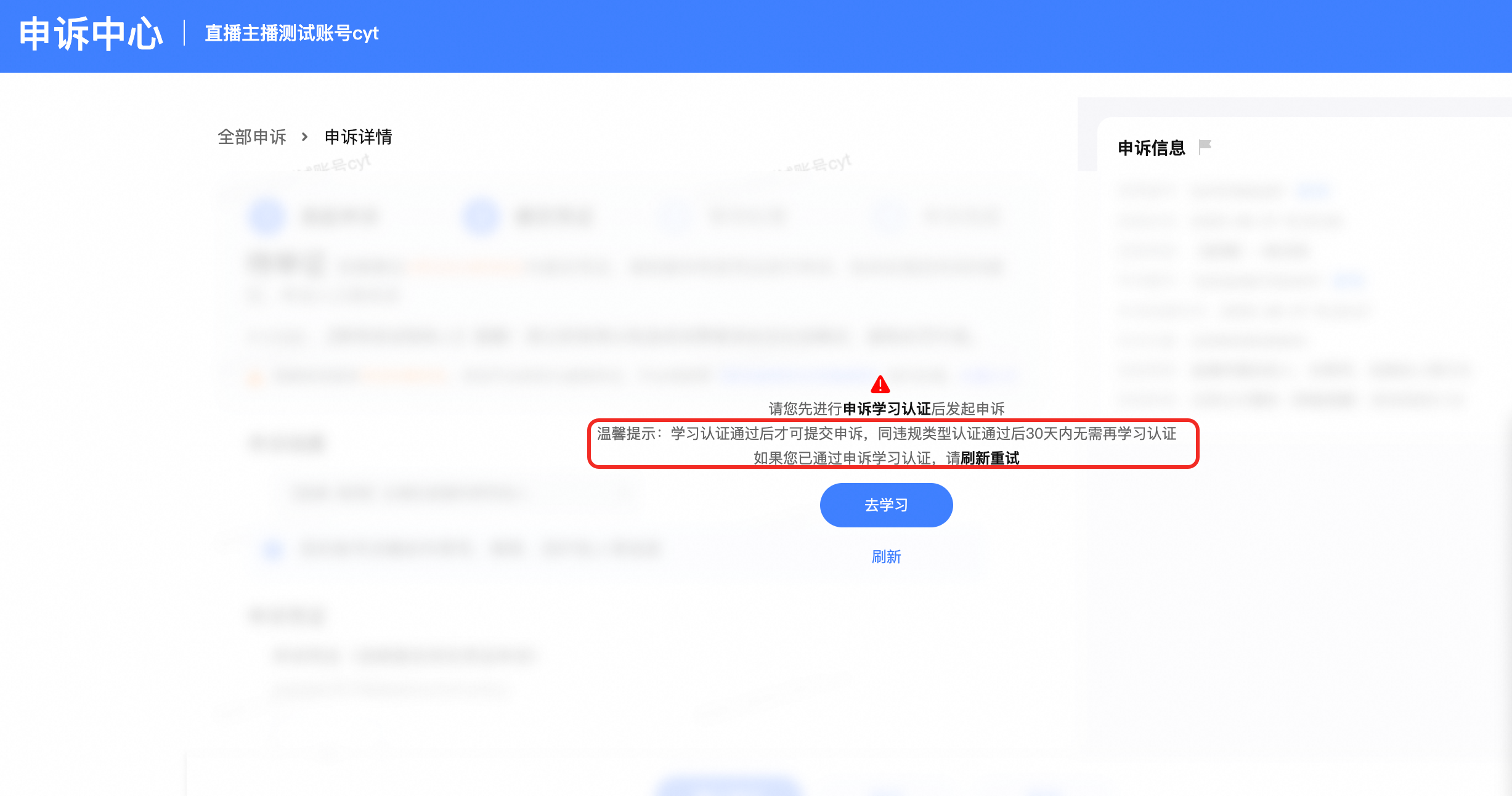Screen dimensions: 1512x796
Task: Click the 刷新 link
Action: 886,557
